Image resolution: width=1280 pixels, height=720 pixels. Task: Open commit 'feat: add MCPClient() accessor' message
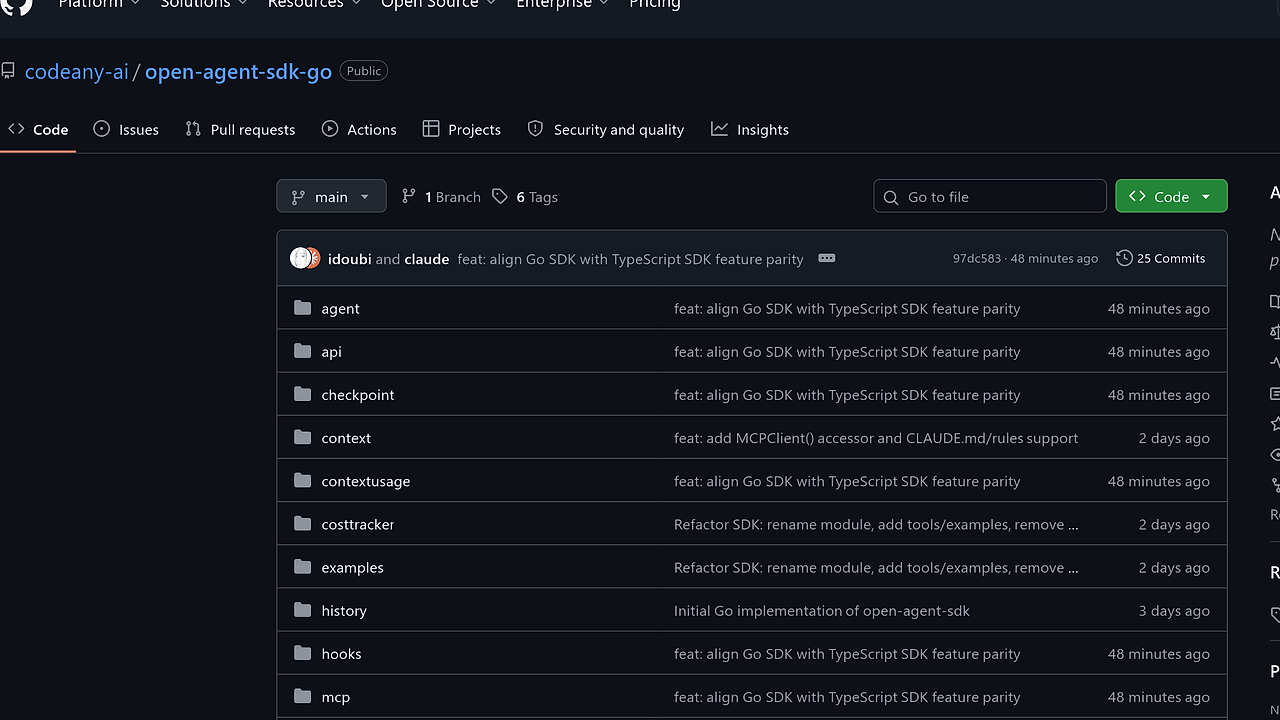pos(876,438)
